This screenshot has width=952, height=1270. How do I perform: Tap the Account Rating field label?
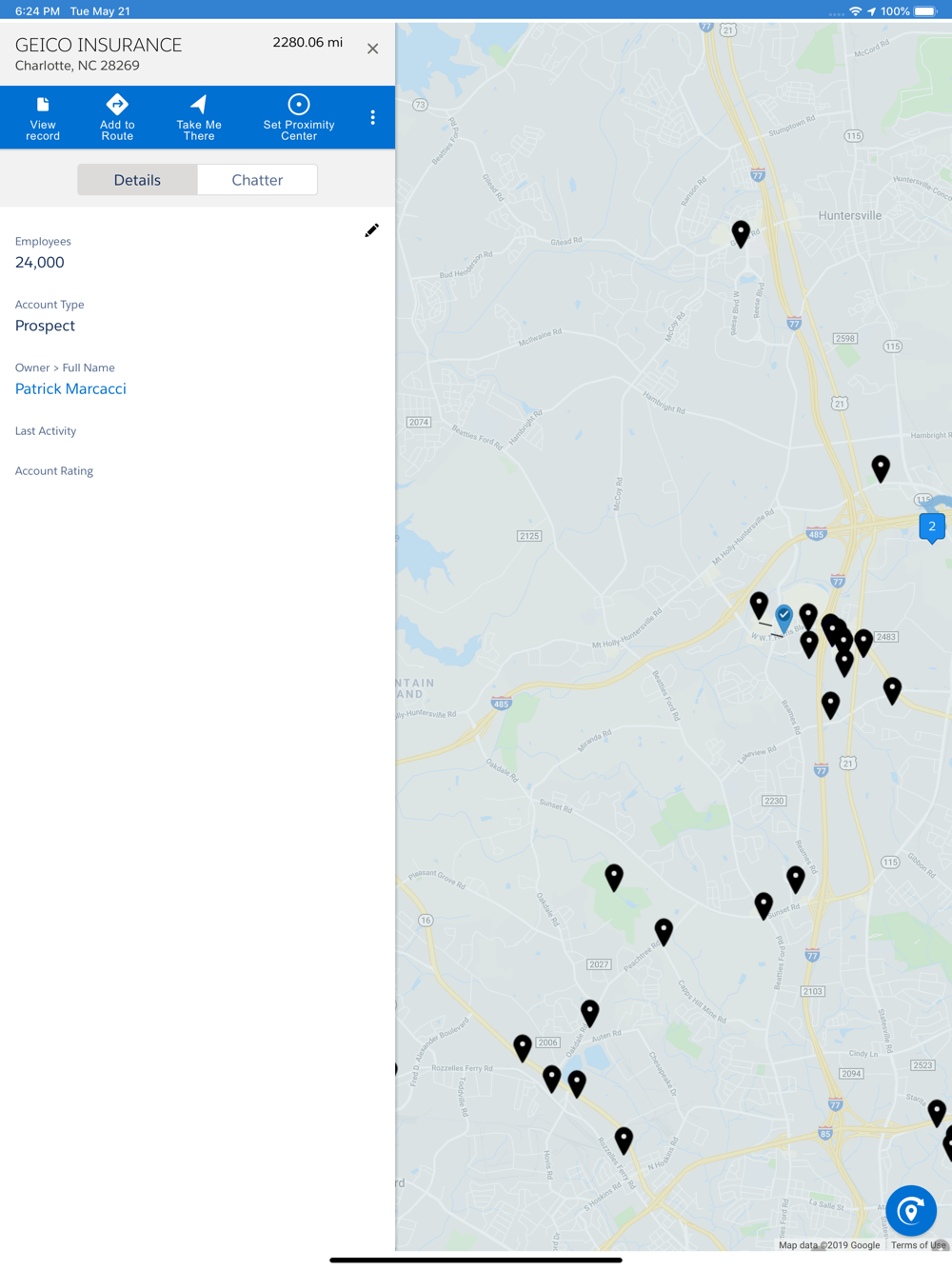[x=54, y=471]
